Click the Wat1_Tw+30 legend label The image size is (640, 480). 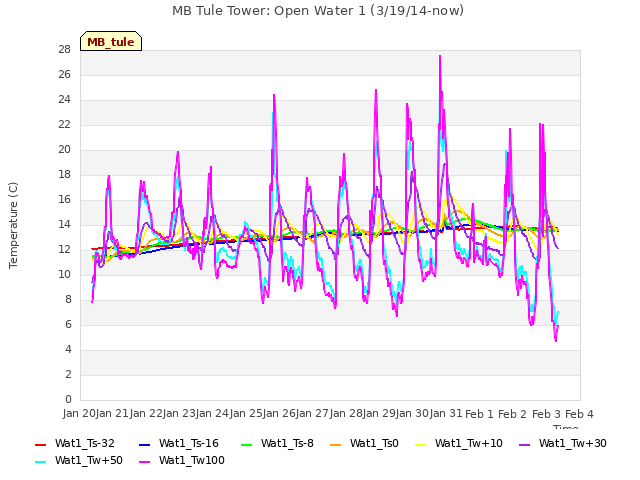(x=573, y=443)
